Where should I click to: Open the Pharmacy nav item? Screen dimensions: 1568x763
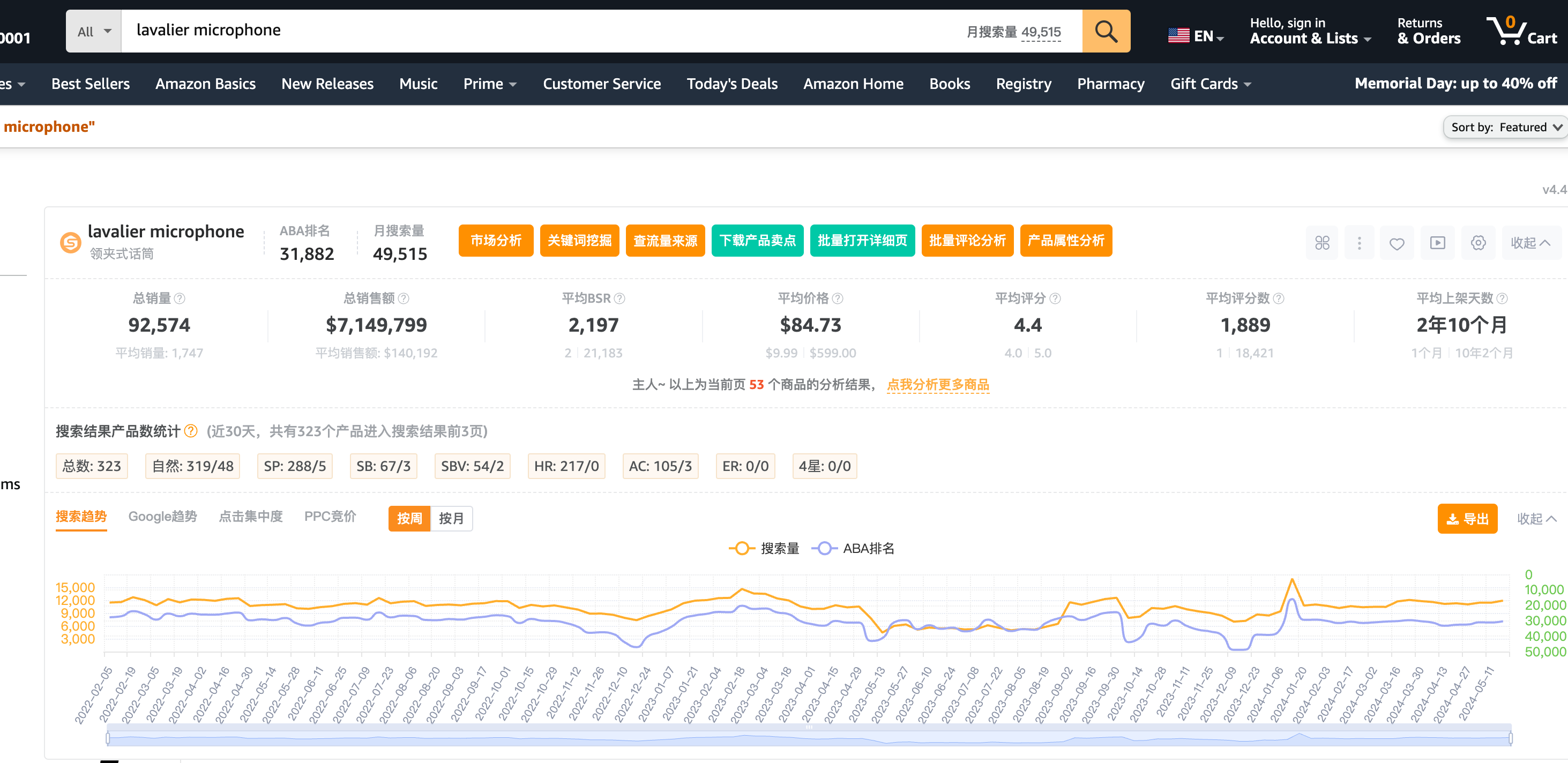(x=1110, y=84)
